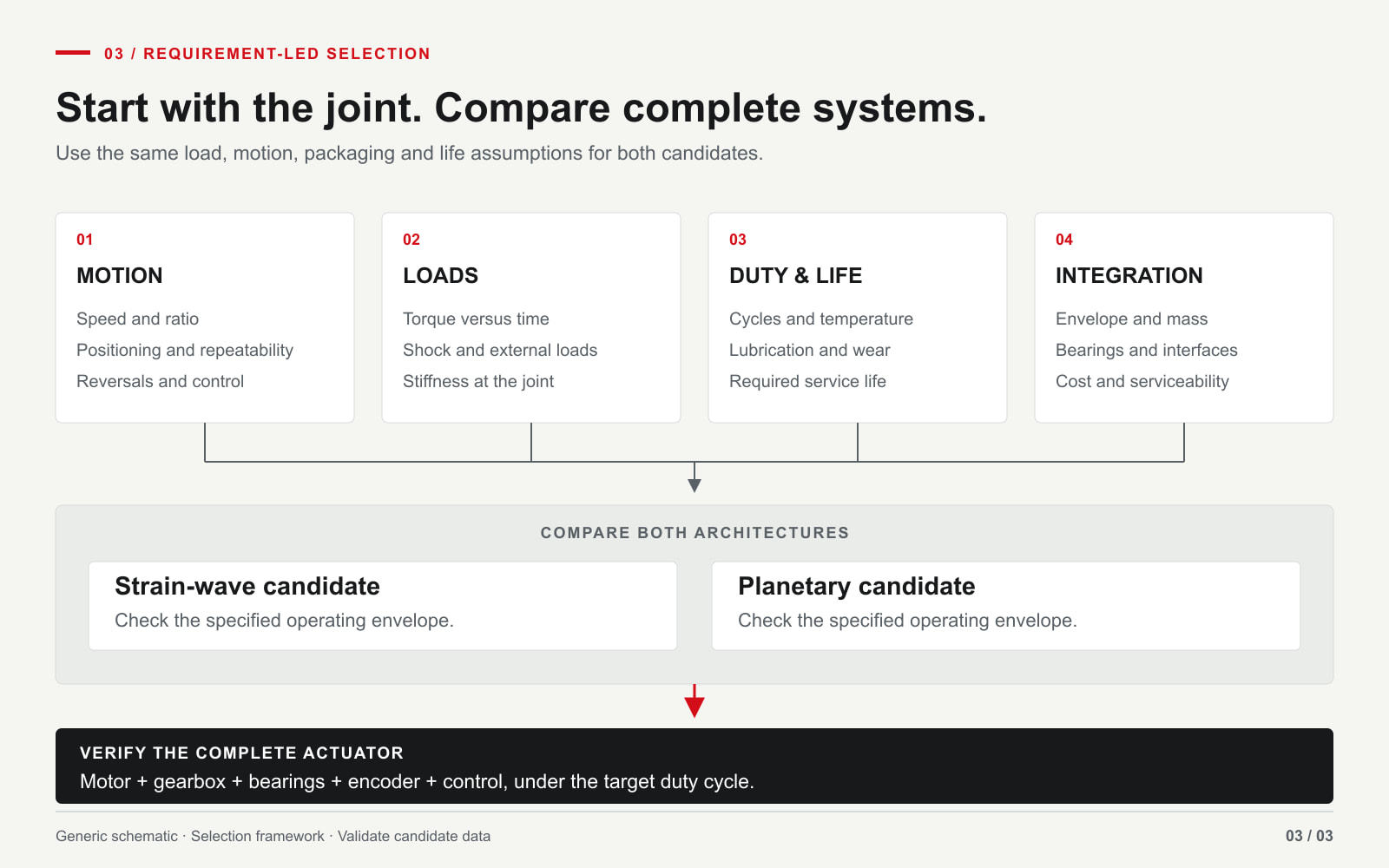Screen dimensions: 1389x868
Task: Click 'Bearings and interfaces' line
Action: (x=1146, y=351)
